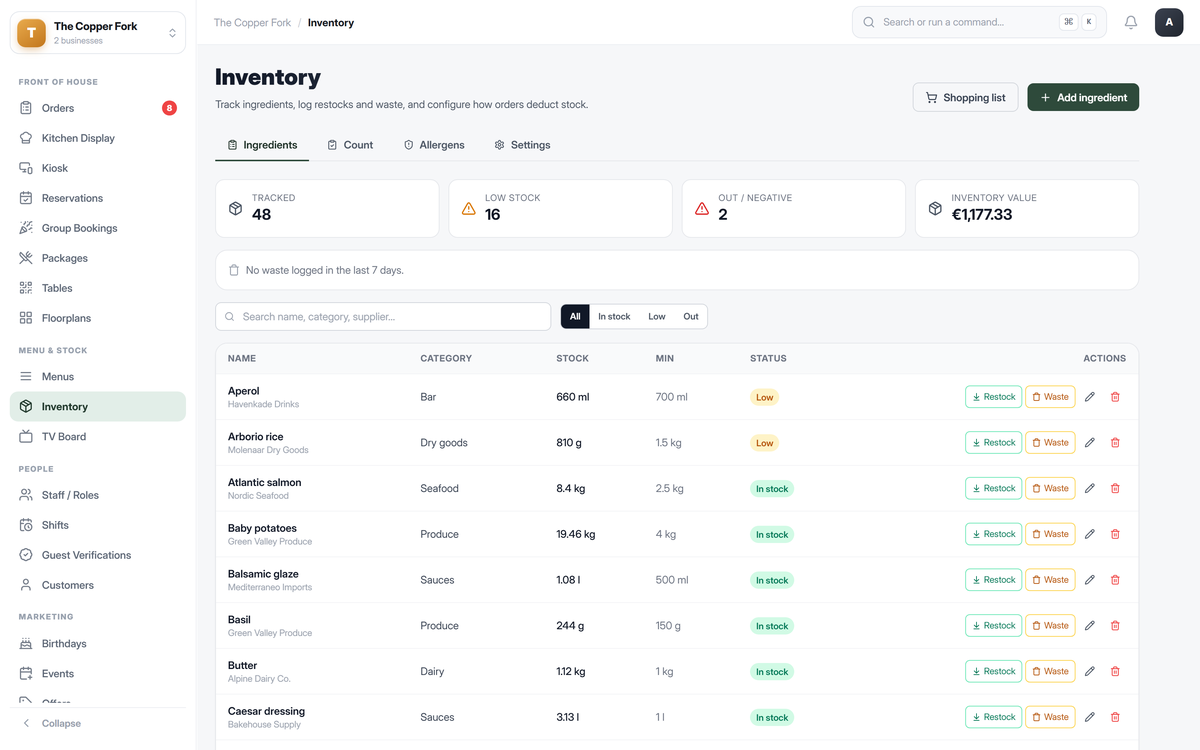Open Events in the sidebar
1200x750 pixels.
[x=98, y=674]
